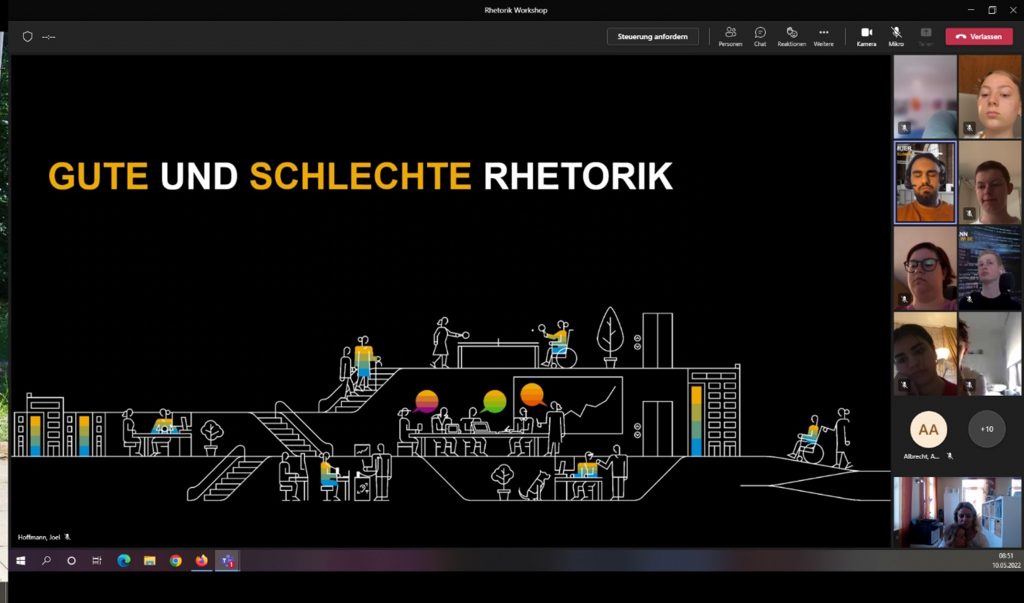
Task: Open the meeting Chat panel
Action: tap(760, 36)
